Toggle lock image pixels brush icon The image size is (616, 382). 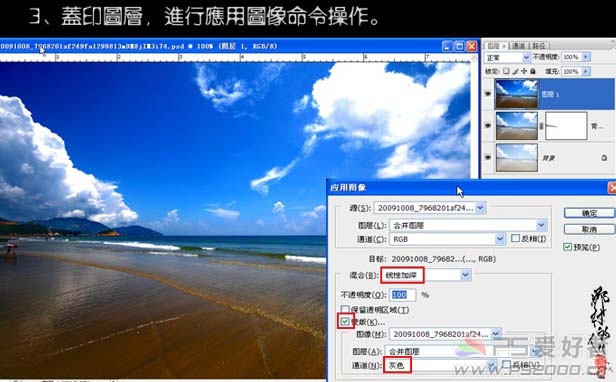click(x=515, y=71)
